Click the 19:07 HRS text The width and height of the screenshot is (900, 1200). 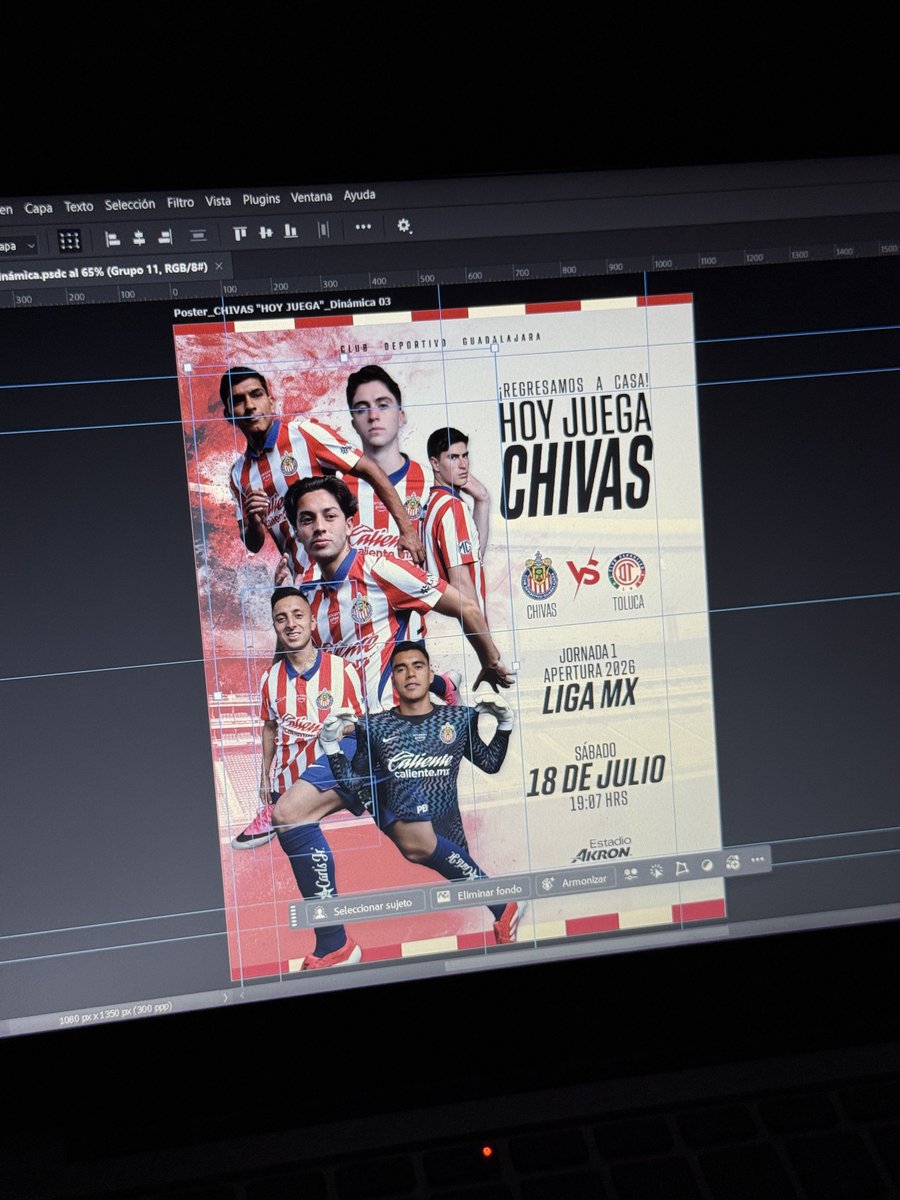point(598,802)
